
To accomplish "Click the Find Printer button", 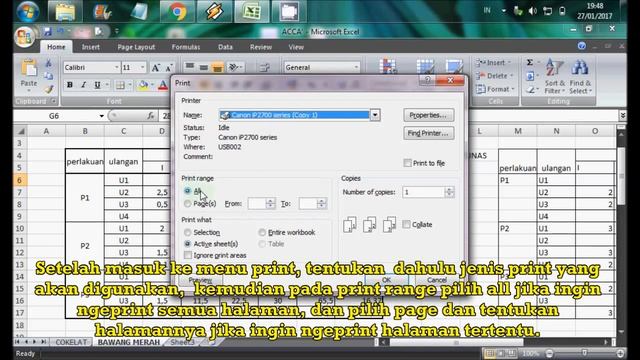I will tap(428, 133).
